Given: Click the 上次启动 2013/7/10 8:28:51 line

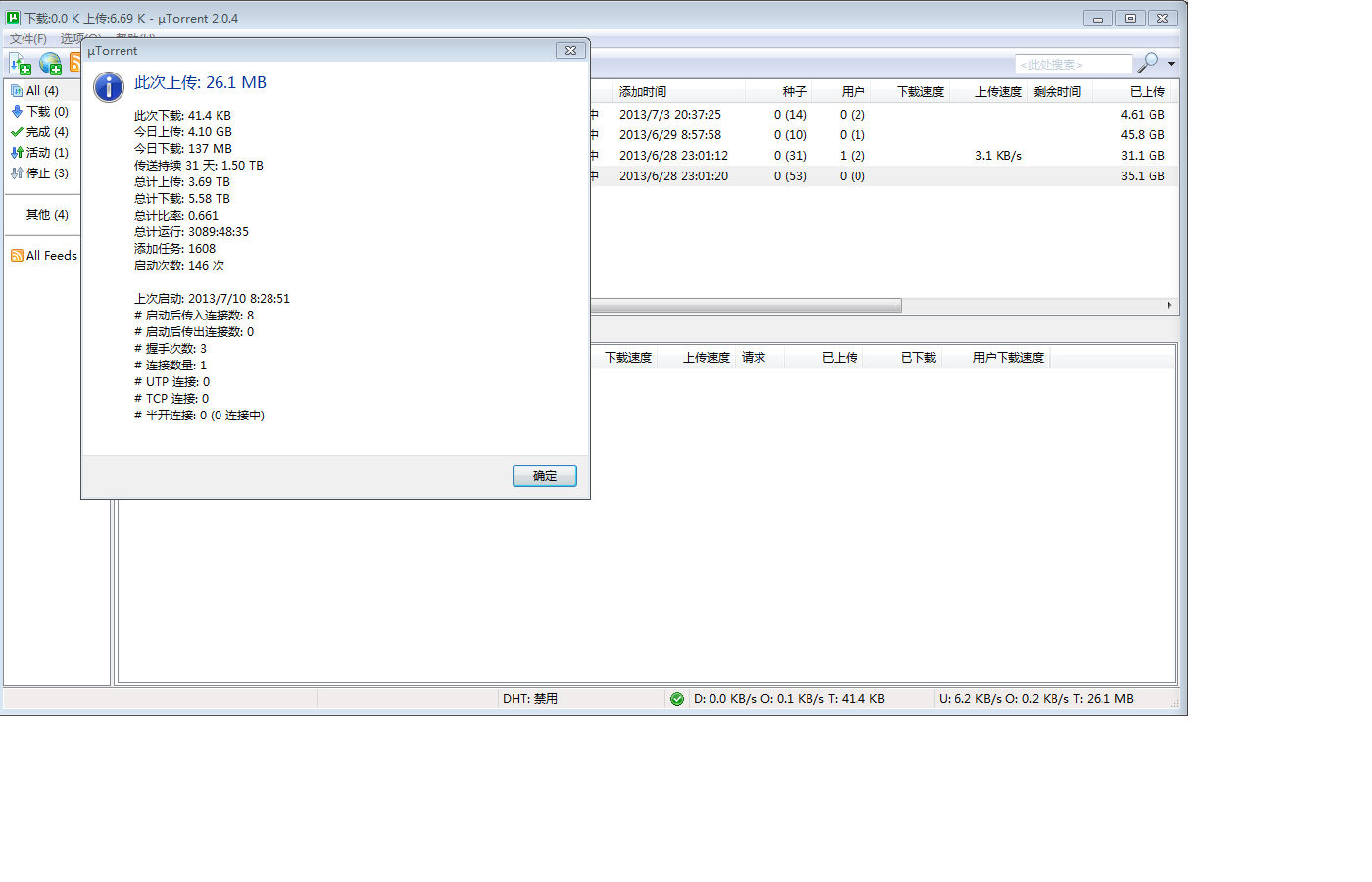Looking at the screenshot, I should [213, 299].
